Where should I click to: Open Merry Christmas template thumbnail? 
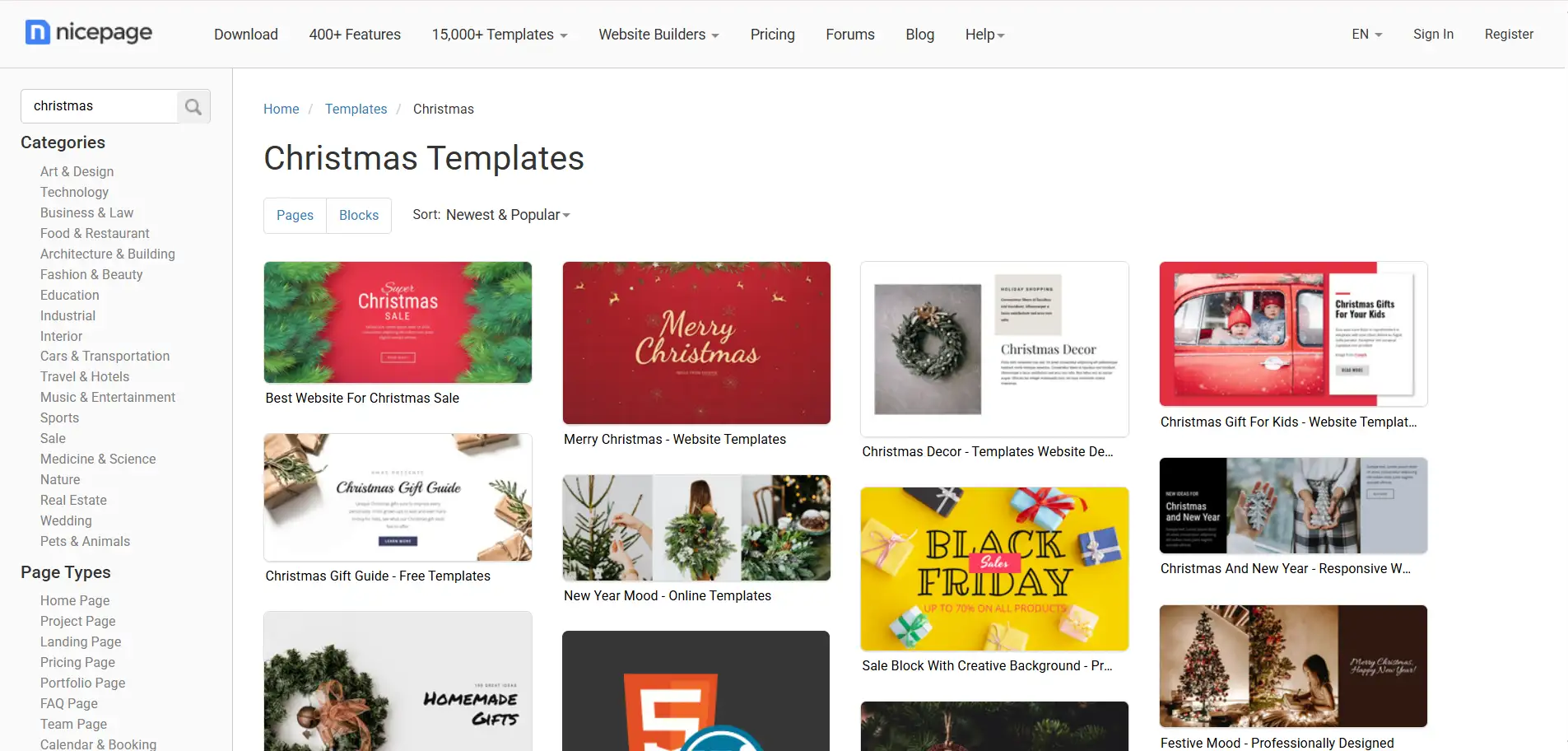696,343
